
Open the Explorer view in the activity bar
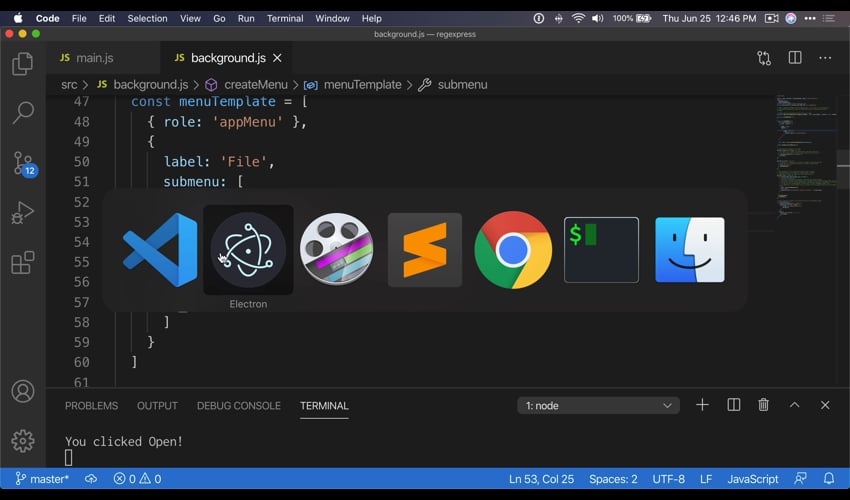pos(23,64)
